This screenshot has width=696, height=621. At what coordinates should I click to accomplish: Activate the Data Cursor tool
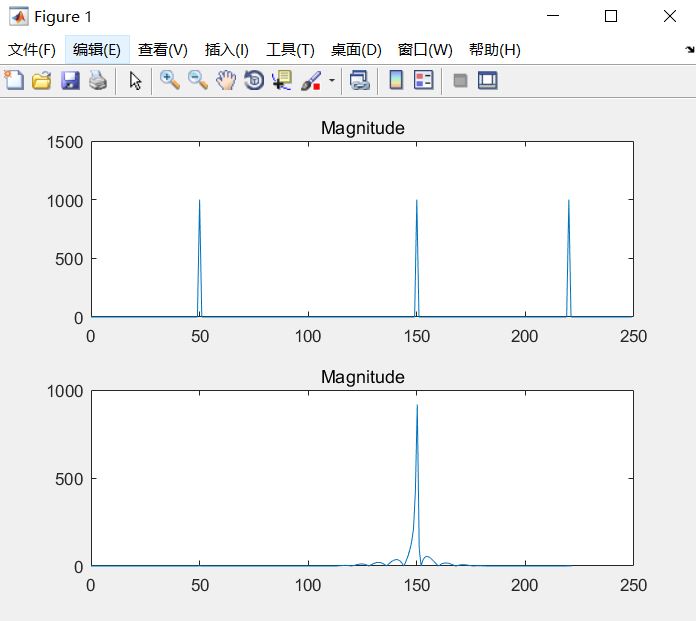(282, 80)
